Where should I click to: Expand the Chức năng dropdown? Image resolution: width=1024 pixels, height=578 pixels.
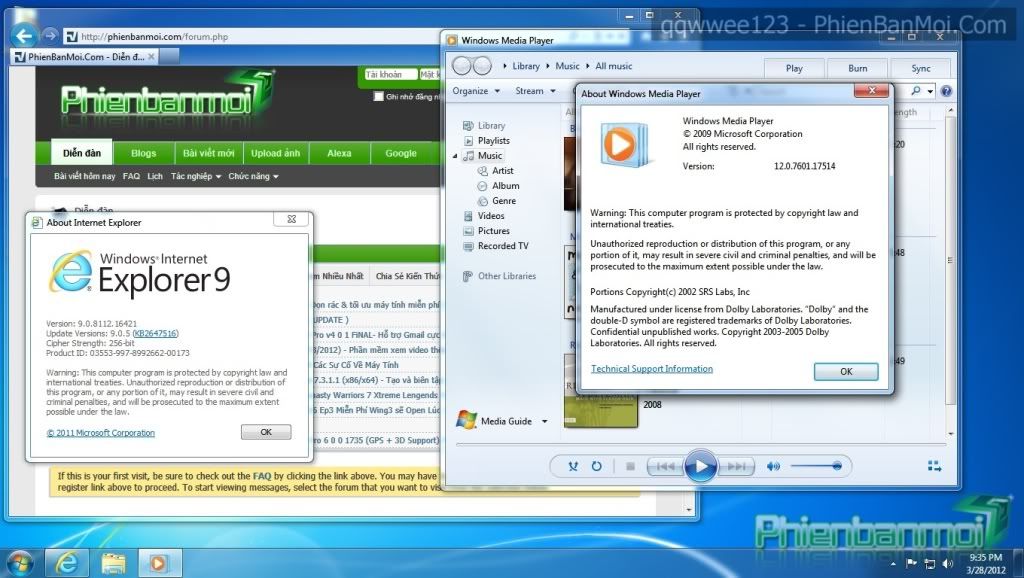tap(253, 176)
